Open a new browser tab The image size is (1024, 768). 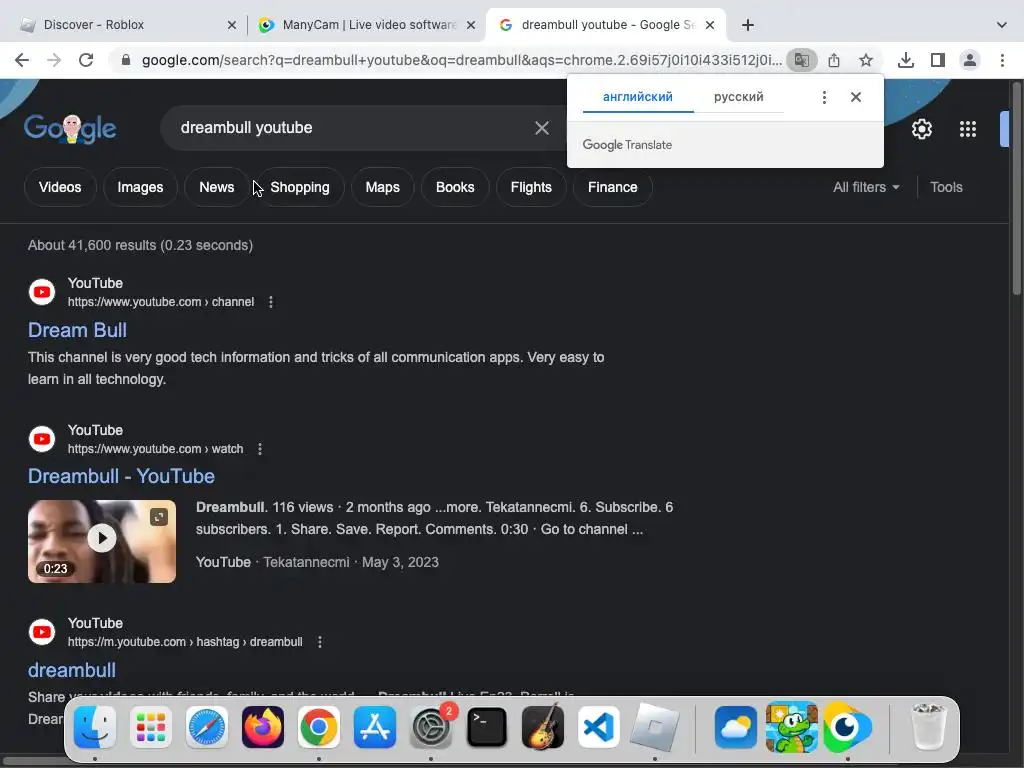(748, 25)
